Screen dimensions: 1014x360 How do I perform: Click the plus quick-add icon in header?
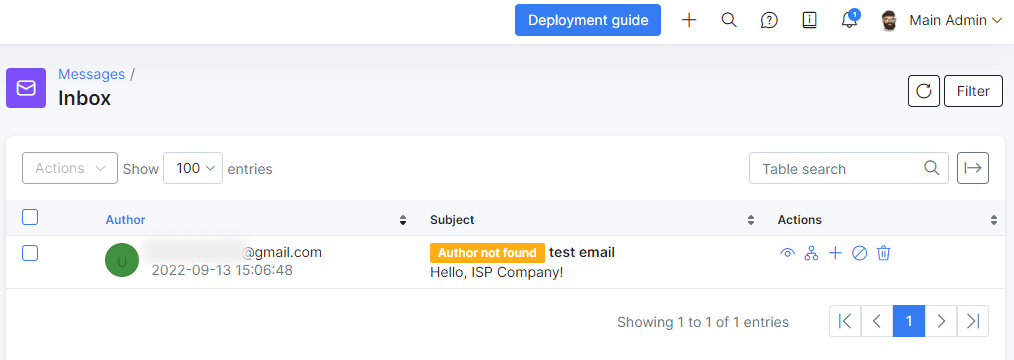689,20
